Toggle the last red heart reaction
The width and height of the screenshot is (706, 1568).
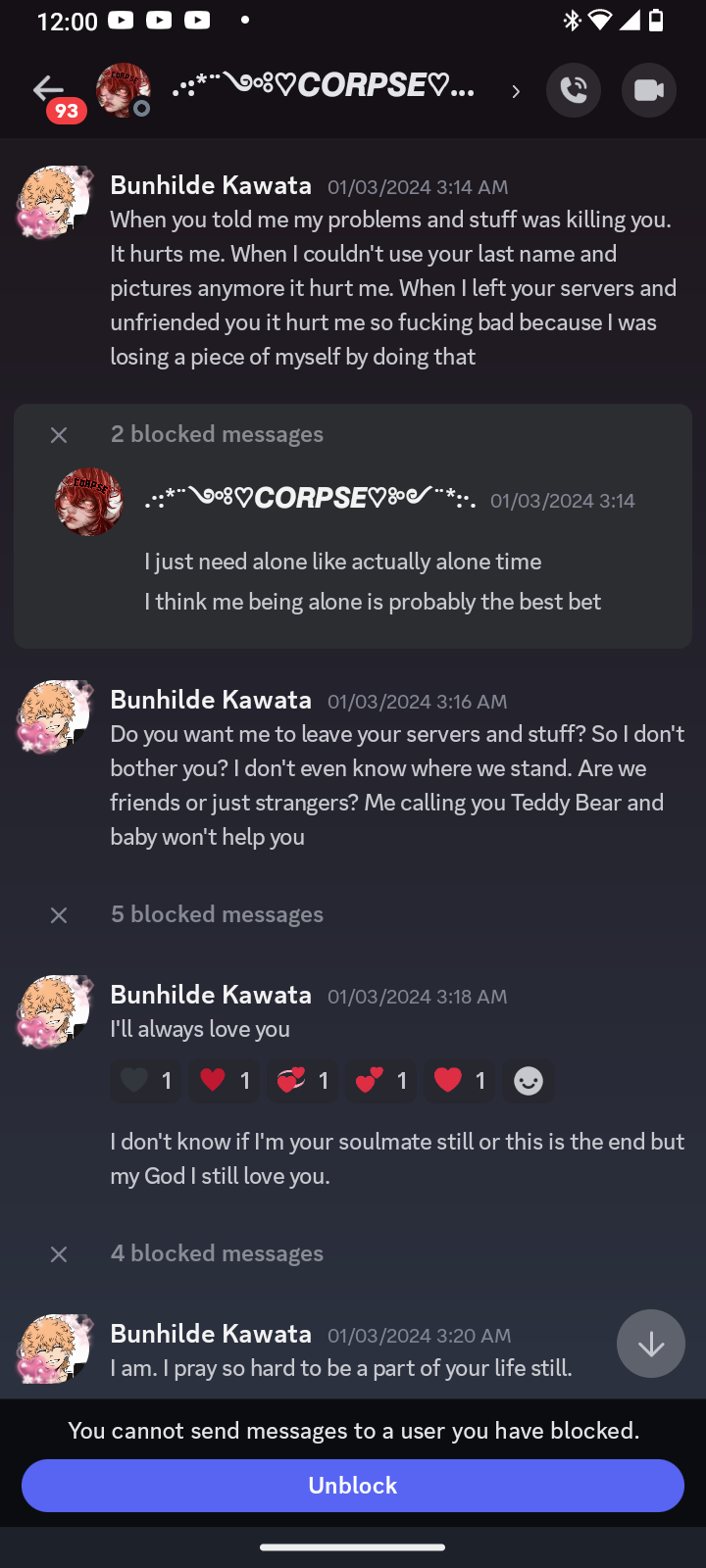(459, 1080)
